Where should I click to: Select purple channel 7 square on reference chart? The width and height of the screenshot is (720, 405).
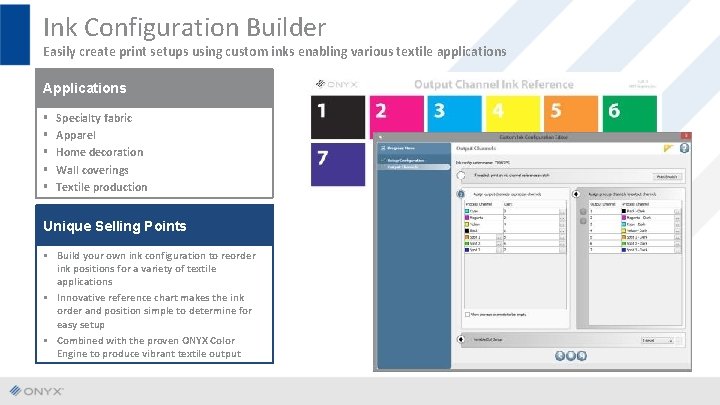[338, 164]
